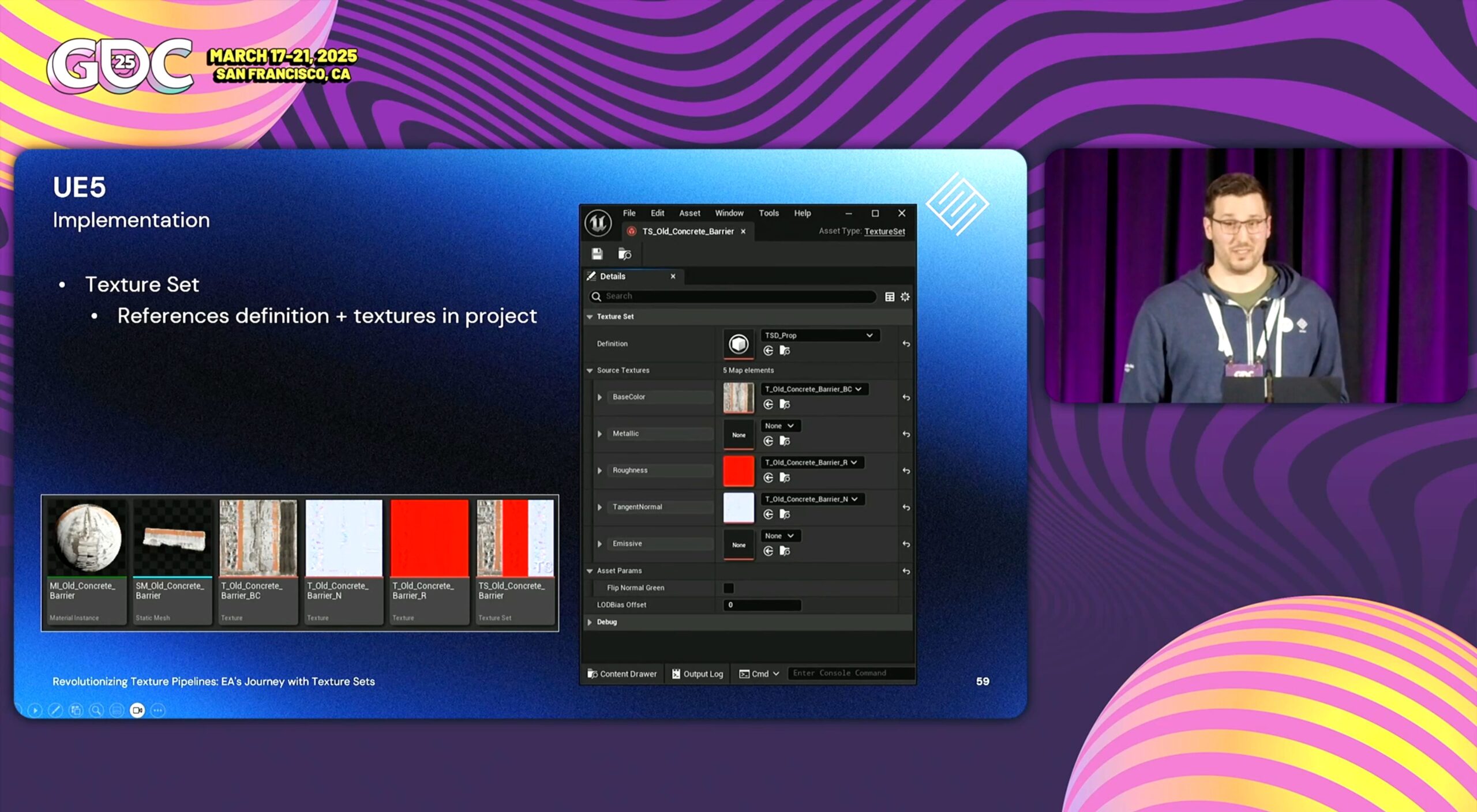Open Details panel settings gear icon
1477x812 pixels.
click(x=905, y=296)
